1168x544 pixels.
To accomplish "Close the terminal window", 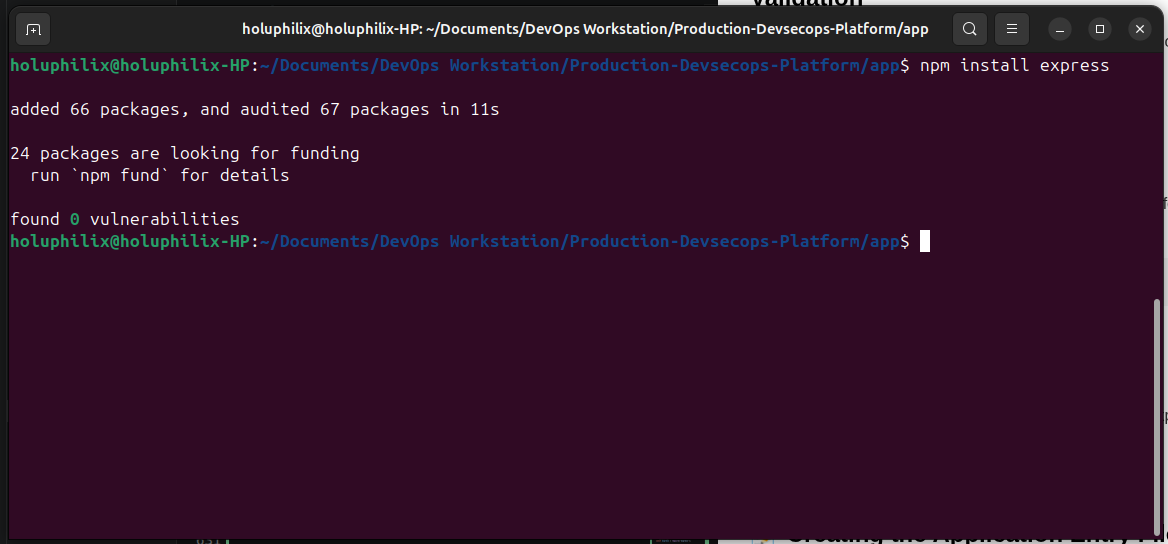I will point(1139,30).
